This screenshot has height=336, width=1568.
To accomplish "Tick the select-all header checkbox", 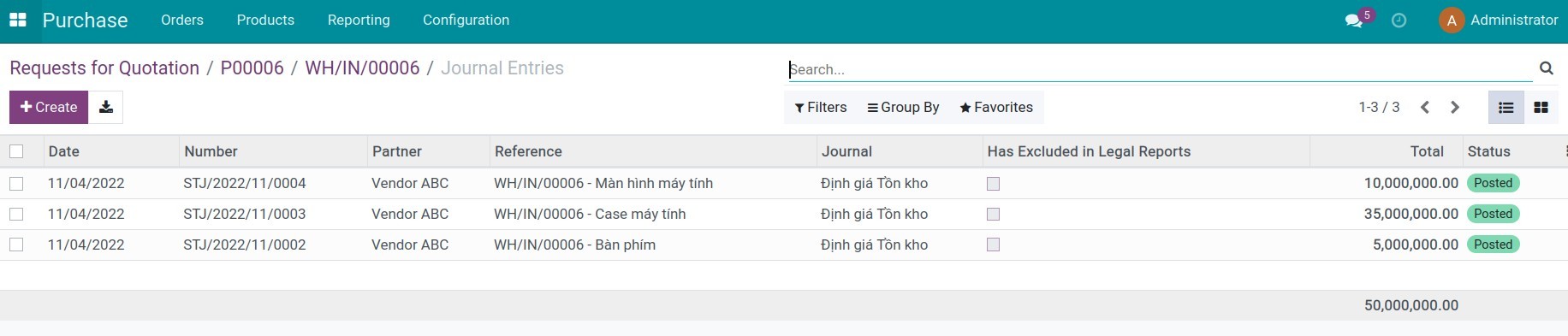I will pos(16,151).
